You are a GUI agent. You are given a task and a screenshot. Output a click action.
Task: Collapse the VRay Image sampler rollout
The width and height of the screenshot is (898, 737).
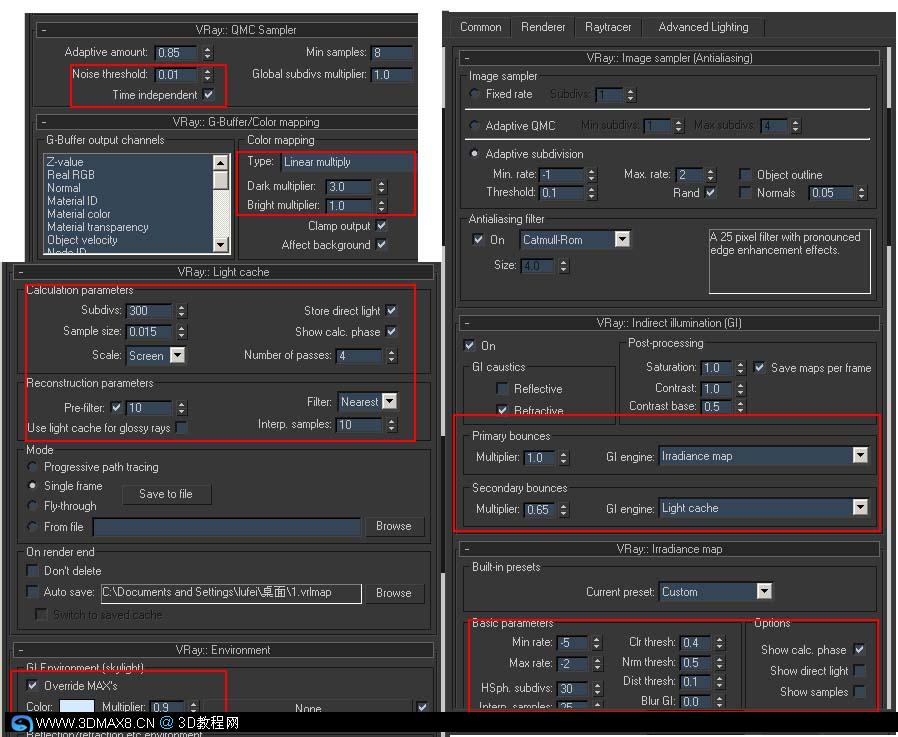click(467, 58)
